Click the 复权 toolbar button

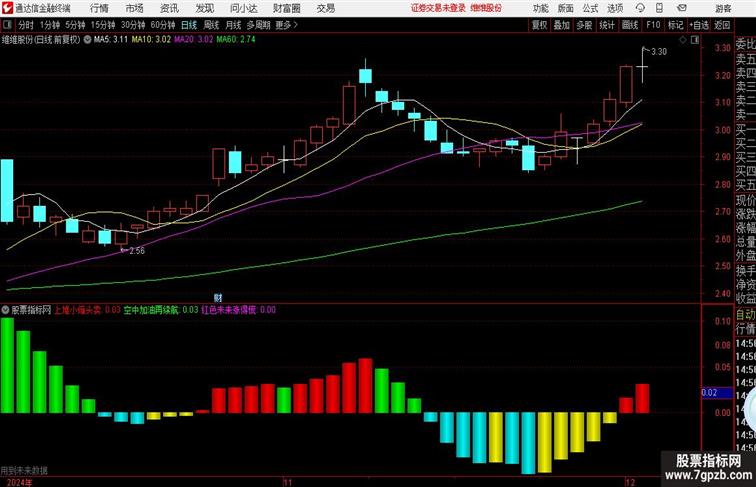tap(540, 25)
